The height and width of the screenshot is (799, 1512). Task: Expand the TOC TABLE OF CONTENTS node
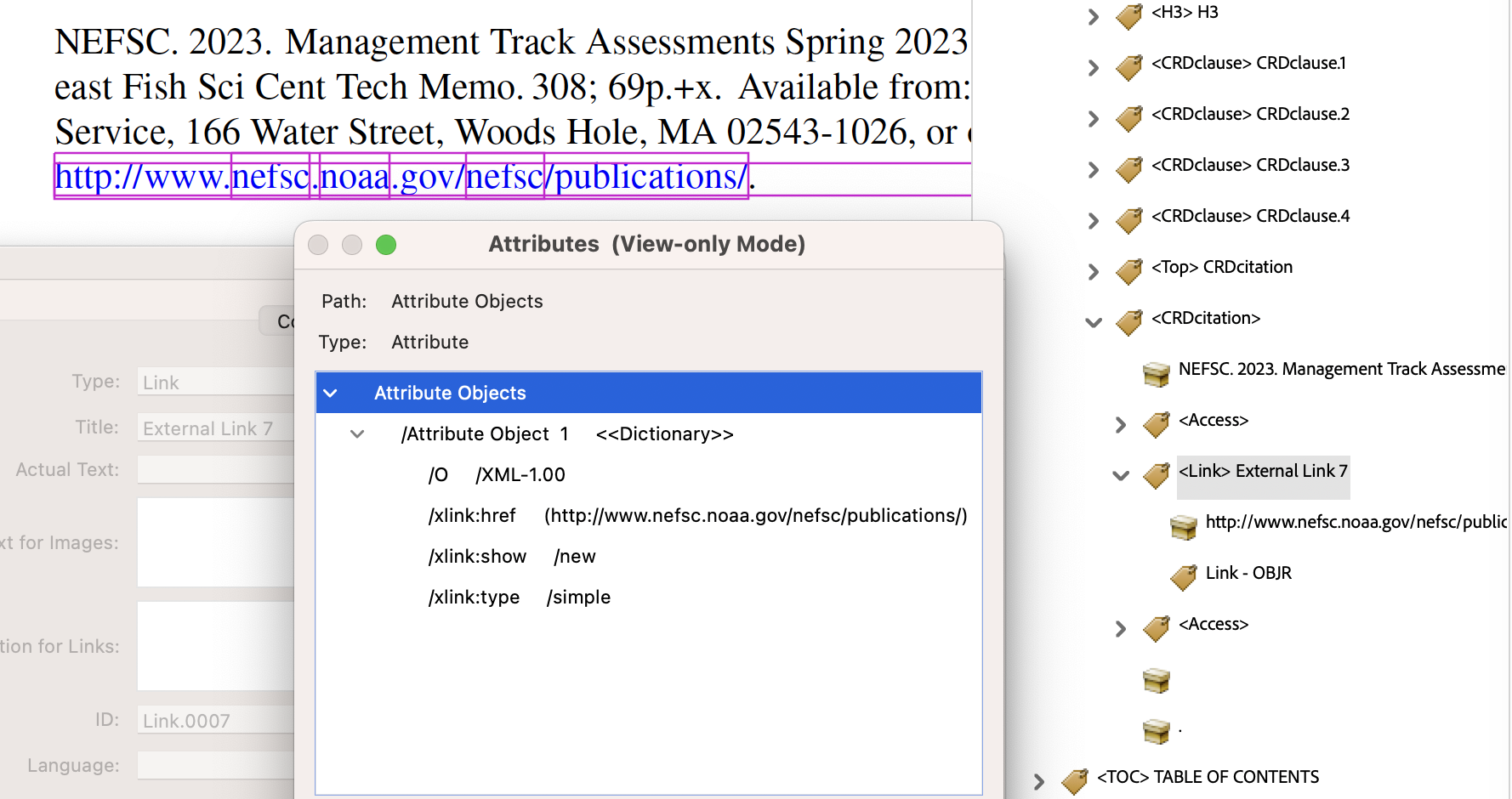click(1039, 781)
